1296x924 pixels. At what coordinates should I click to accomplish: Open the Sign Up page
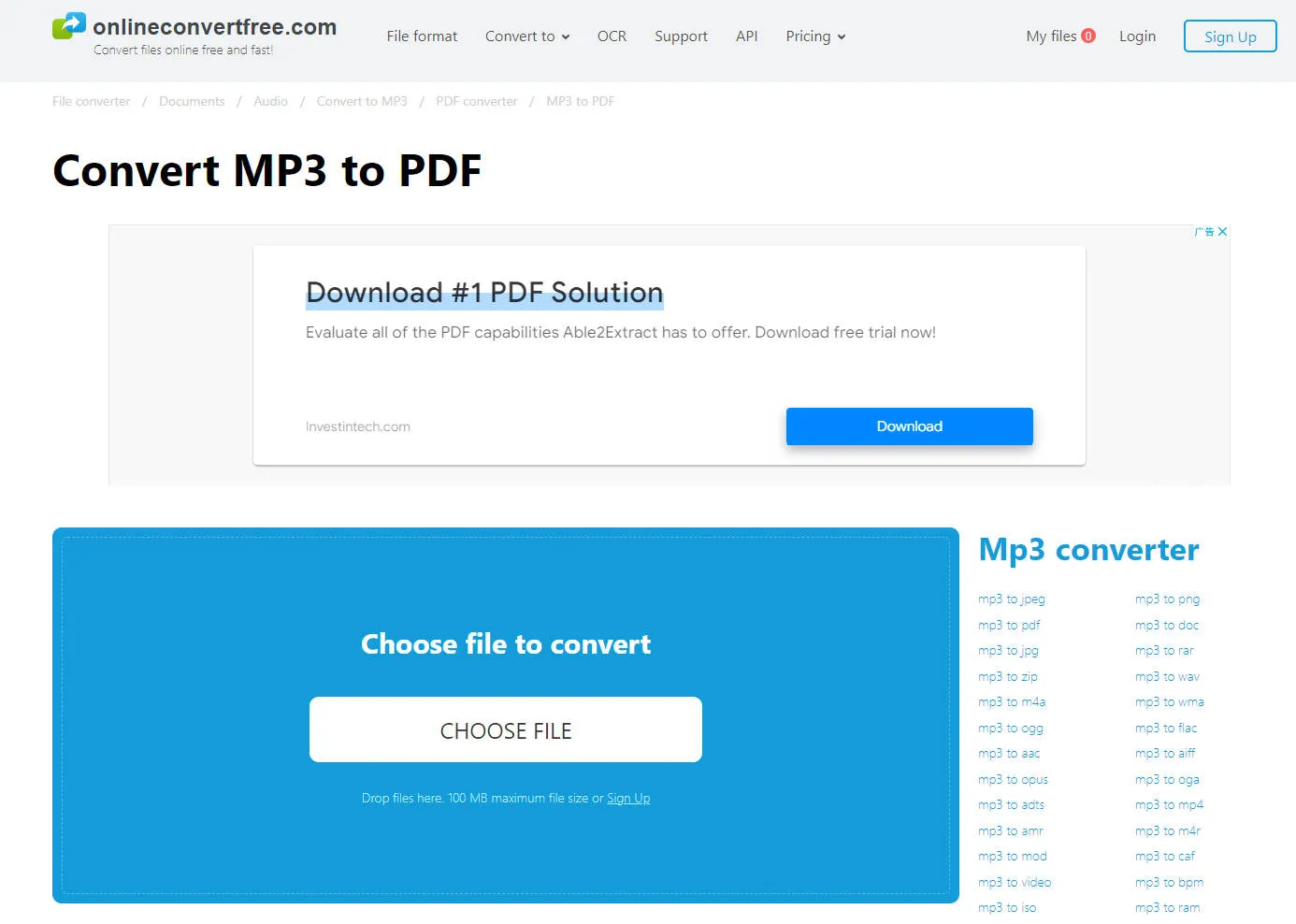click(1230, 36)
